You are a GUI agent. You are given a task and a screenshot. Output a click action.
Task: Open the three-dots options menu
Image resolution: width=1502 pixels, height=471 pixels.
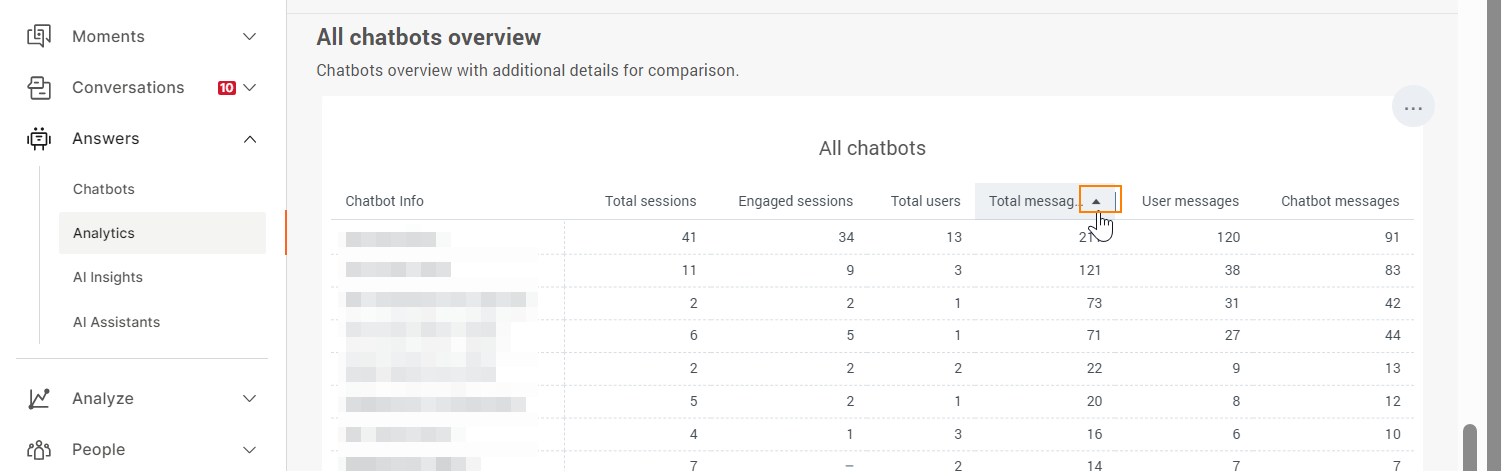coord(1413,107)
